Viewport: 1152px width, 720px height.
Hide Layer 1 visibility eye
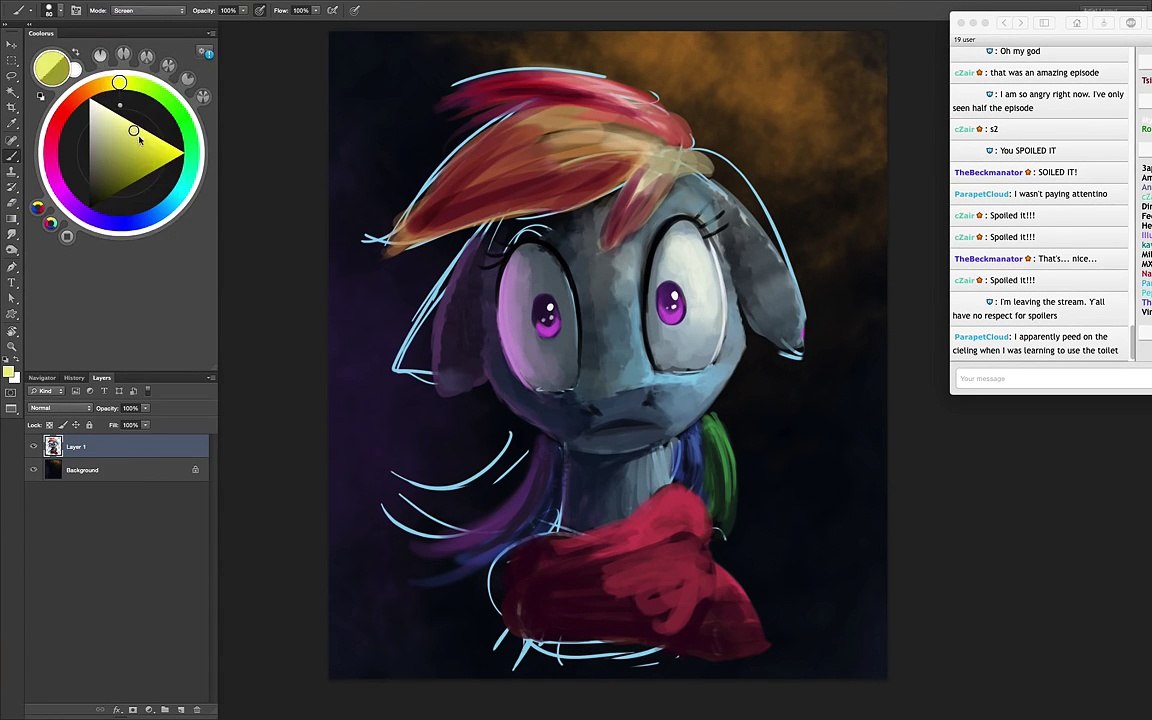click(34, 446)
